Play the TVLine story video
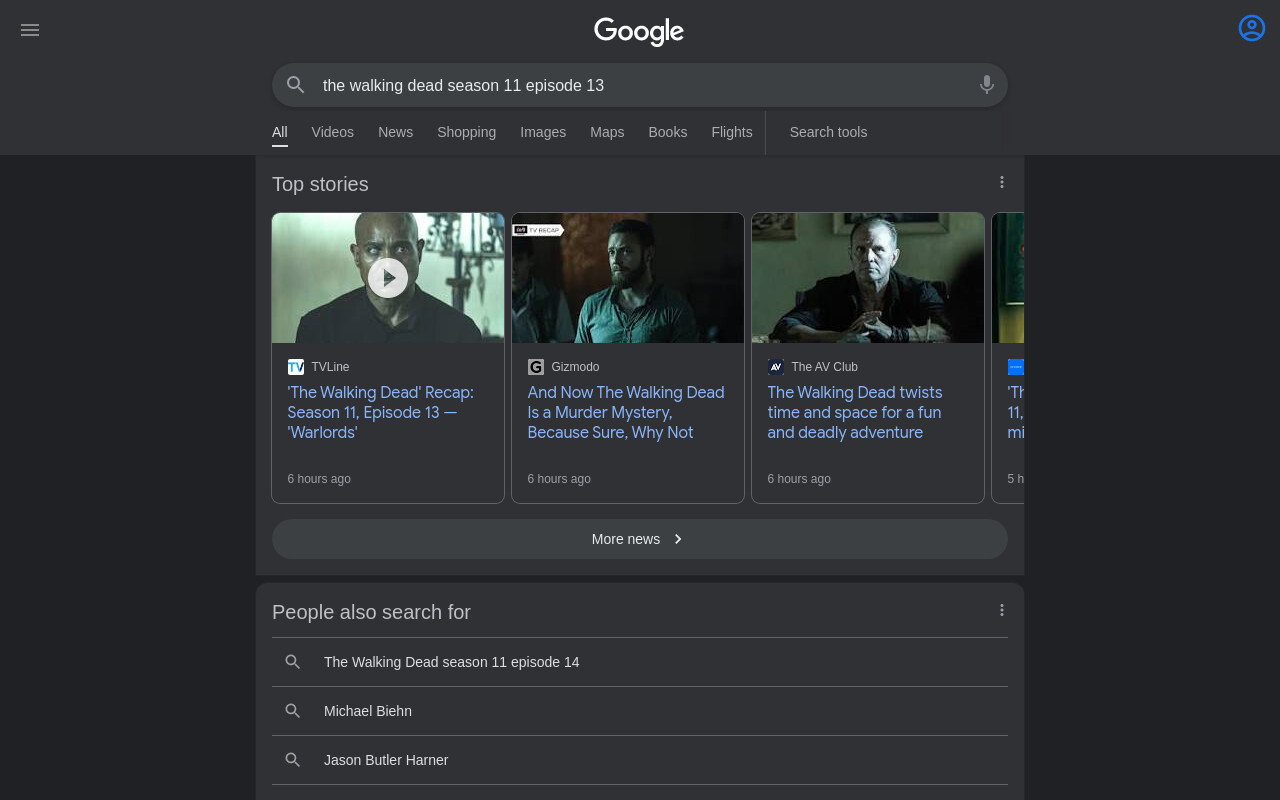1280x800 pixels. tap(388, 278)
